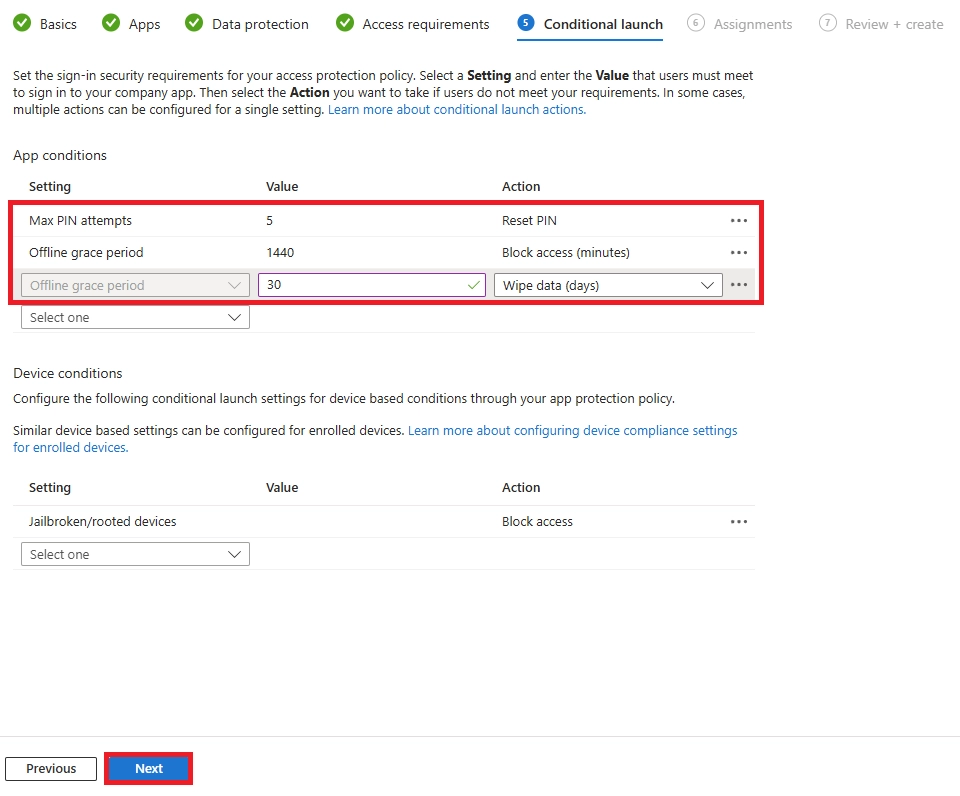Go to the Apps step tab

(131, 24)
